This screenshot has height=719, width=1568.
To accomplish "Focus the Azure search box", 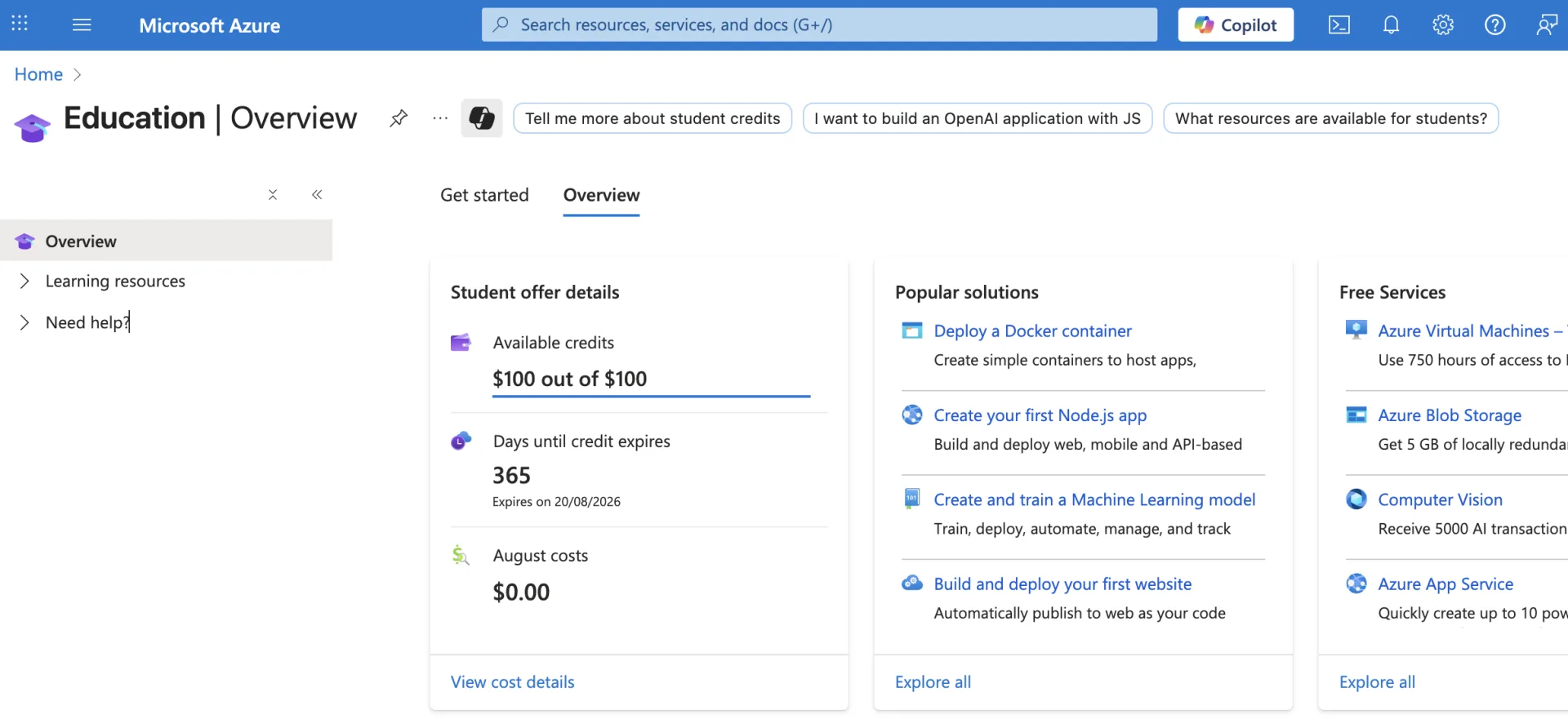I will [x=819, y=24].
